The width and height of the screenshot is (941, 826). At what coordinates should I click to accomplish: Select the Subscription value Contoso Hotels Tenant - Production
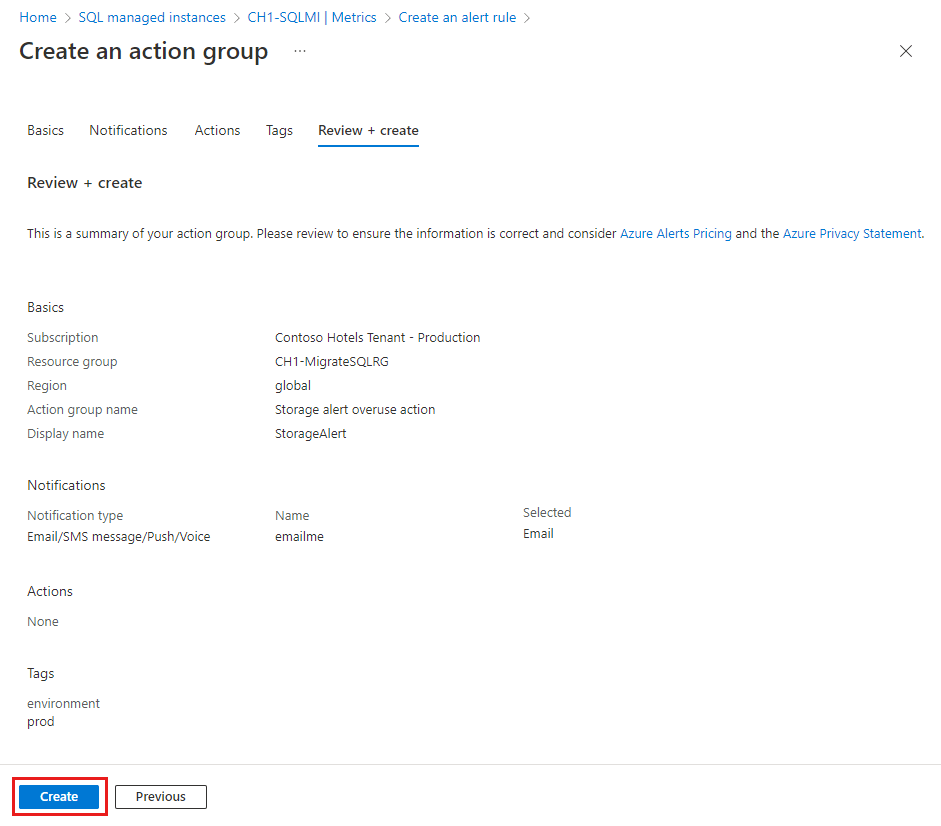tap(377, 337)
